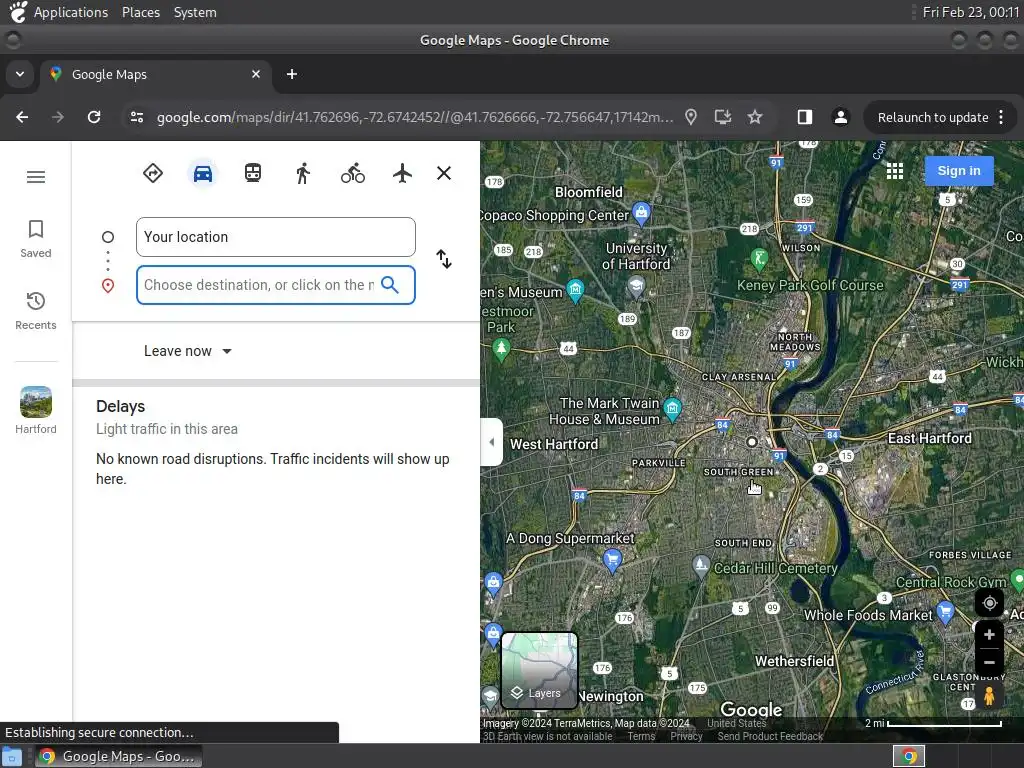The width and height of the screenshot is (1024, 768).
Task: Install Google Maps app icon
Action: [723, 117]
